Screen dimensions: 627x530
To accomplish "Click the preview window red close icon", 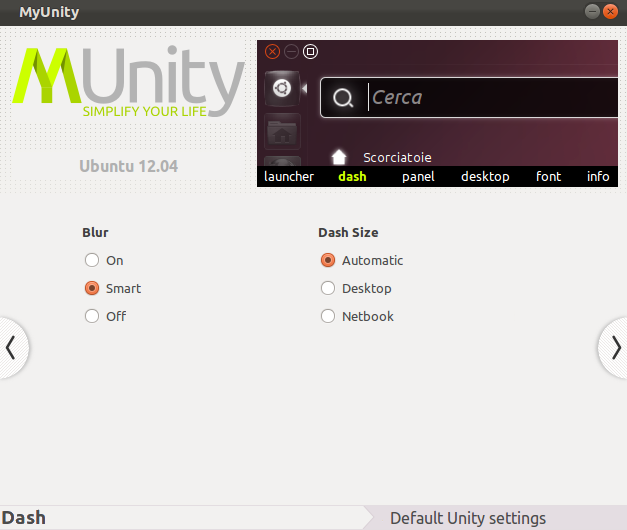I will (272, 52).
